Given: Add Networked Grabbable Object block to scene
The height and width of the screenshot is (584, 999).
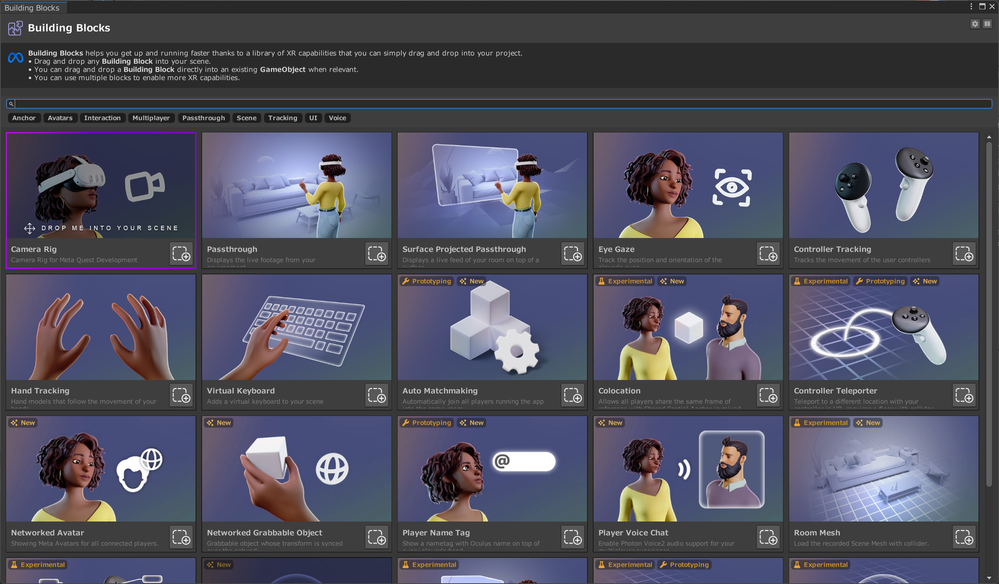Looking at the screenshot, I should [x=377, y=537].
